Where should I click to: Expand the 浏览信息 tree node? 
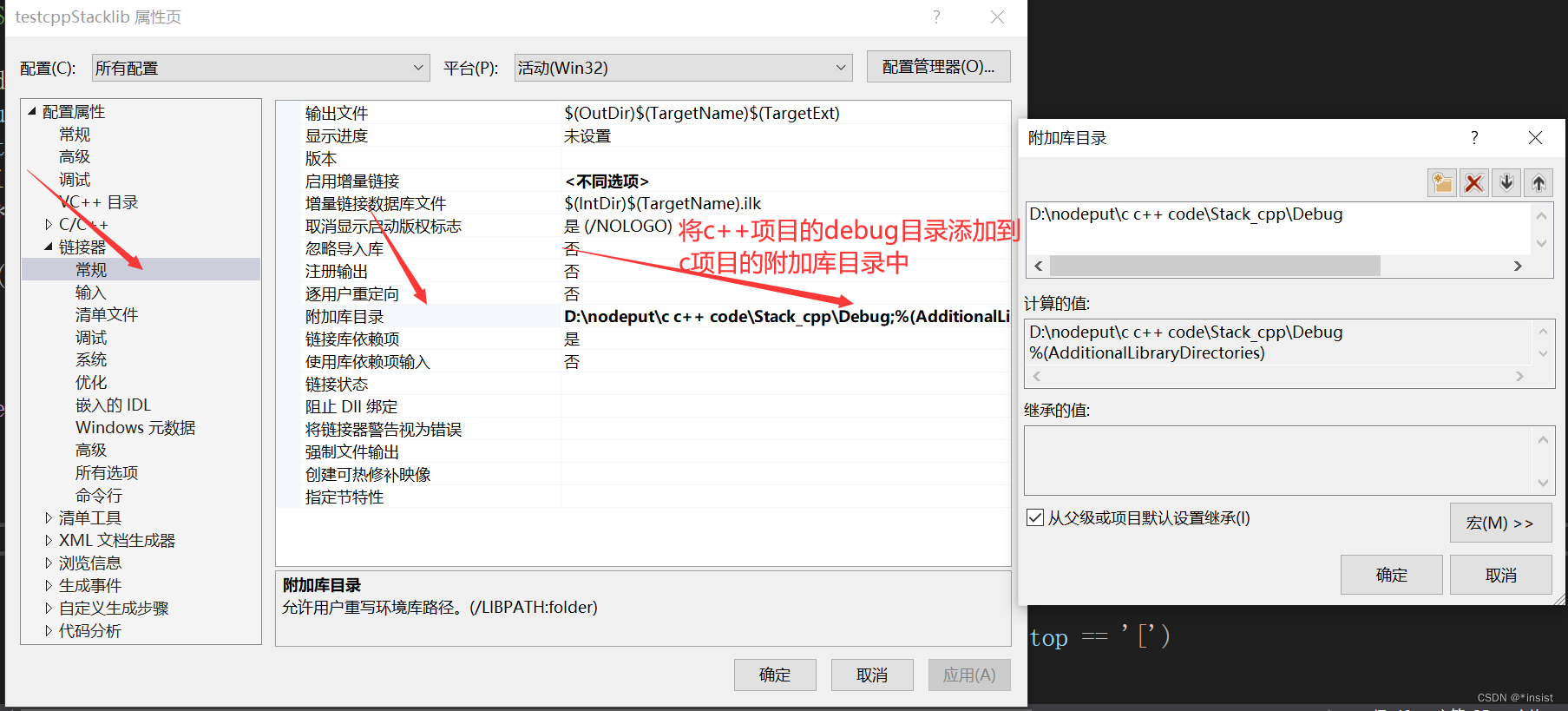49,563
